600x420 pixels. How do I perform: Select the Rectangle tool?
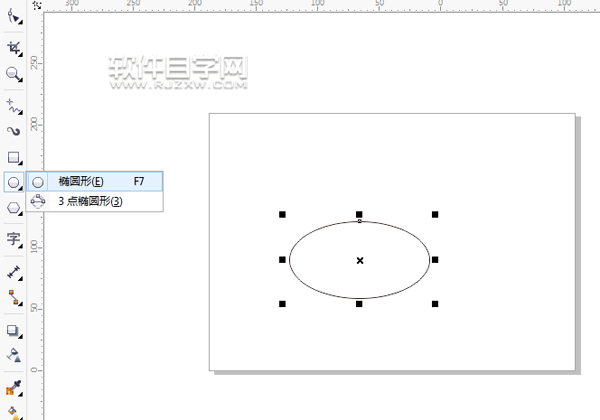tap(14, 157)
